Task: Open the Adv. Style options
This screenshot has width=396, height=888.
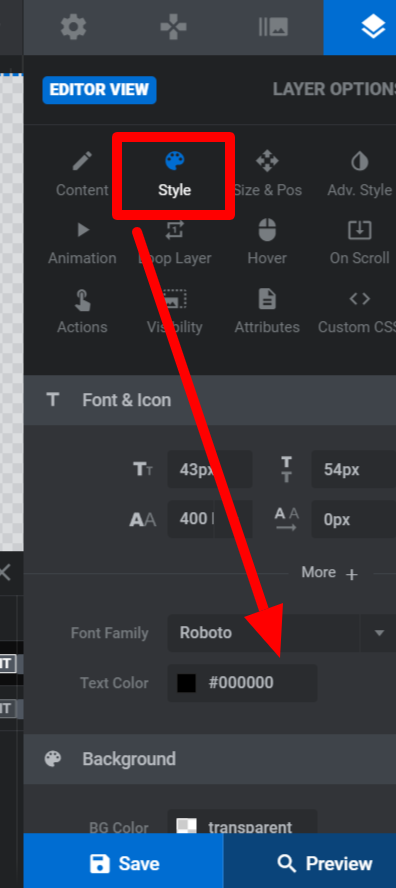Action: (360, 173)
